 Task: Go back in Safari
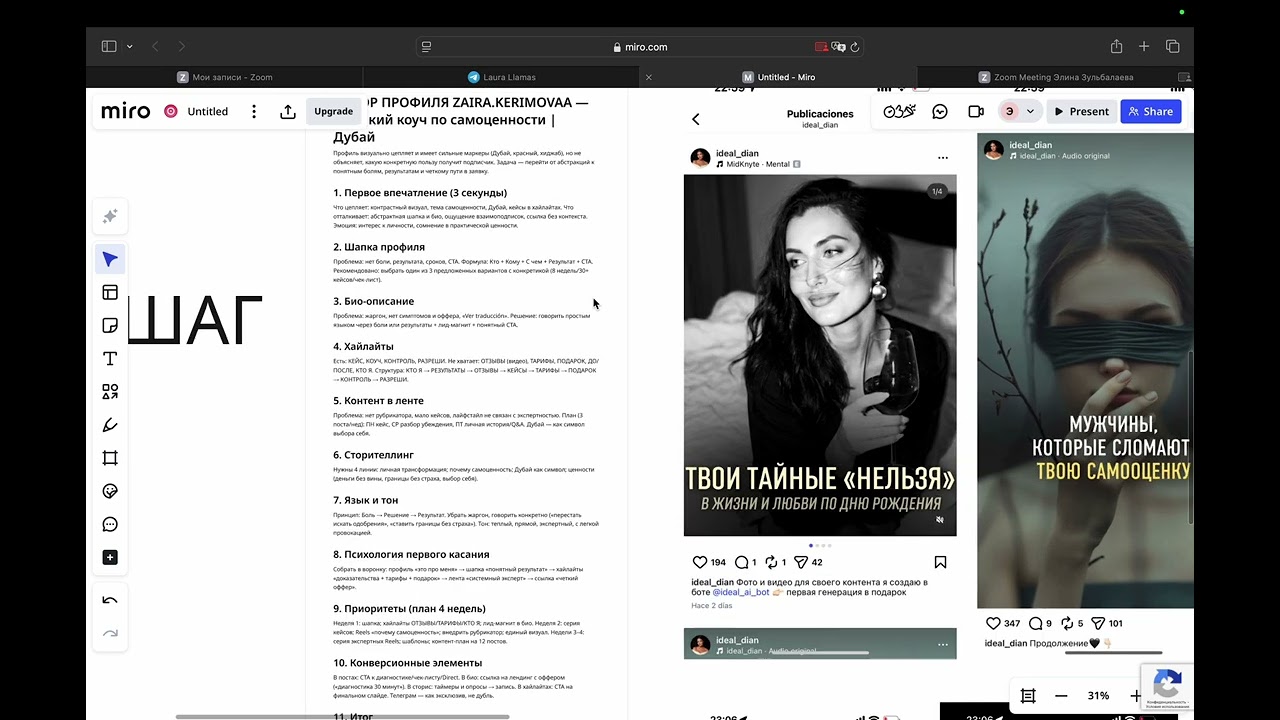pos(155,46)
